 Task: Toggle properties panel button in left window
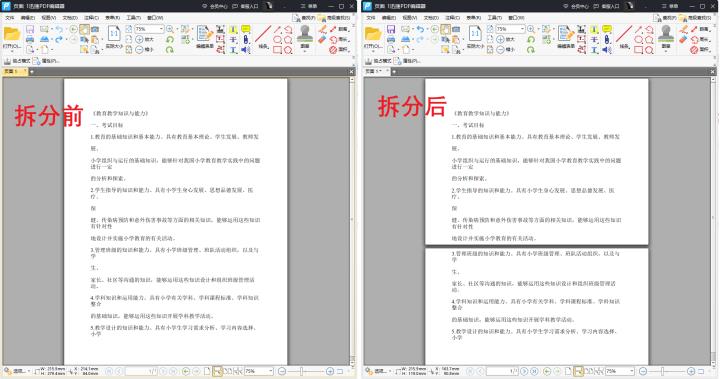click(x=46, y=61)
